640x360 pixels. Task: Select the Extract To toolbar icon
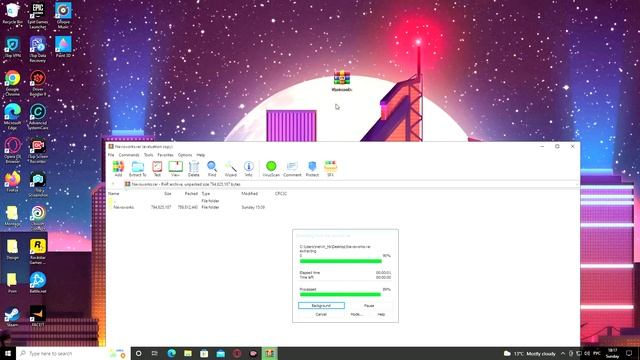click(x=138, y=169)
